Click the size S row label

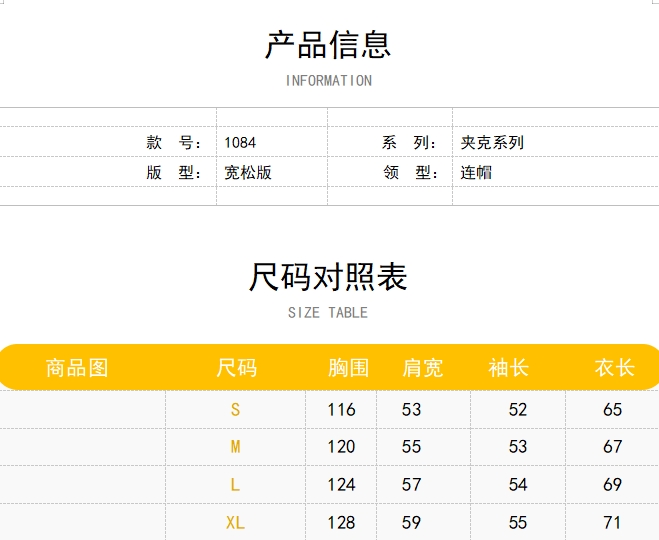click(236, 409)
